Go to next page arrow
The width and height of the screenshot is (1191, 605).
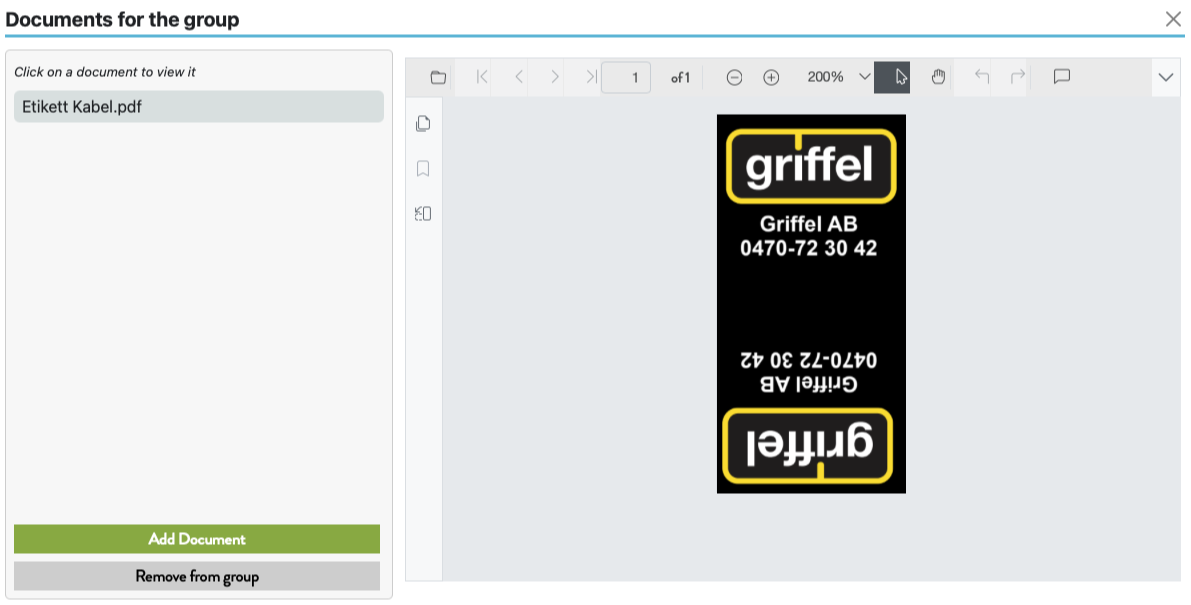(555, 77)
